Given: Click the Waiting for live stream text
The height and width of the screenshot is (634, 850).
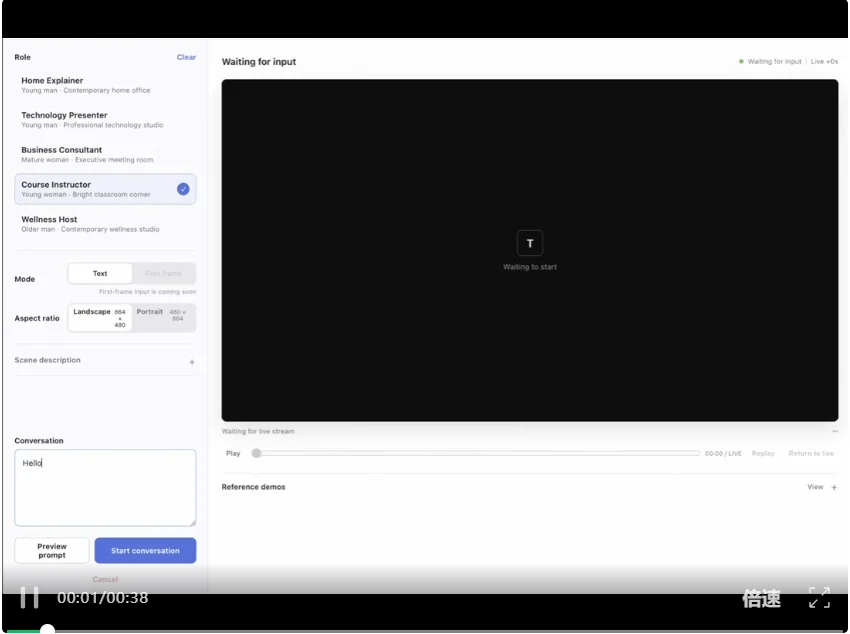Looking at the screenshot, I should [258, 431].
